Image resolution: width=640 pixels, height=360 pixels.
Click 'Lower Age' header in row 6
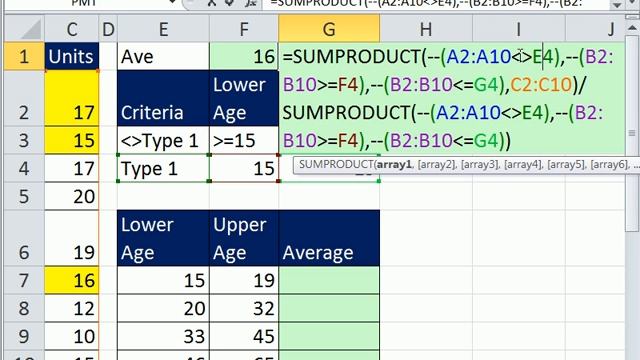(x=163, y=238)
